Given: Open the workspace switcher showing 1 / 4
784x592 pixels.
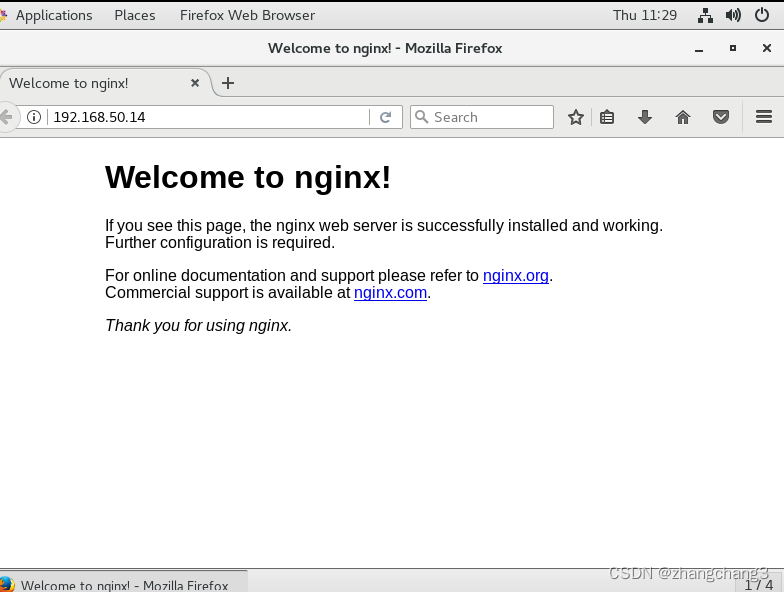Looking at the screenshot, I should [x=758, y=584].
